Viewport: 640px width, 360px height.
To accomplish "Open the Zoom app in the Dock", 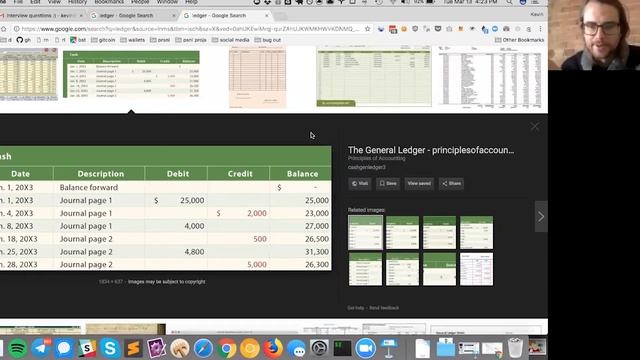I will [365, 348].
